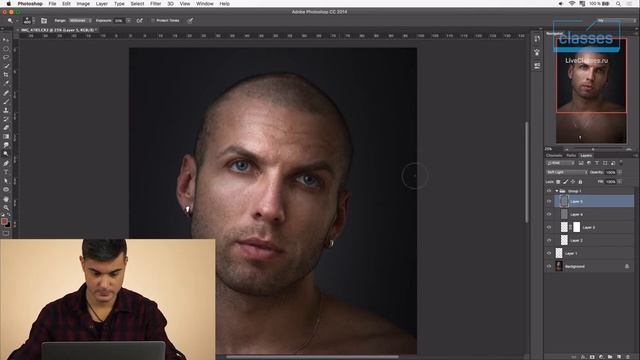Open the Image menu
The height and width of the screenshot is (360, 640).
click(83, 4)
